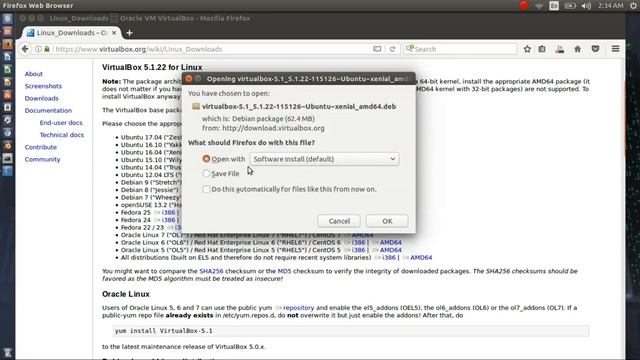Screen dimensions: 640x360
Task: Open Oracle yum repository link
Action: pyautogui.click(x=299, y=308)
